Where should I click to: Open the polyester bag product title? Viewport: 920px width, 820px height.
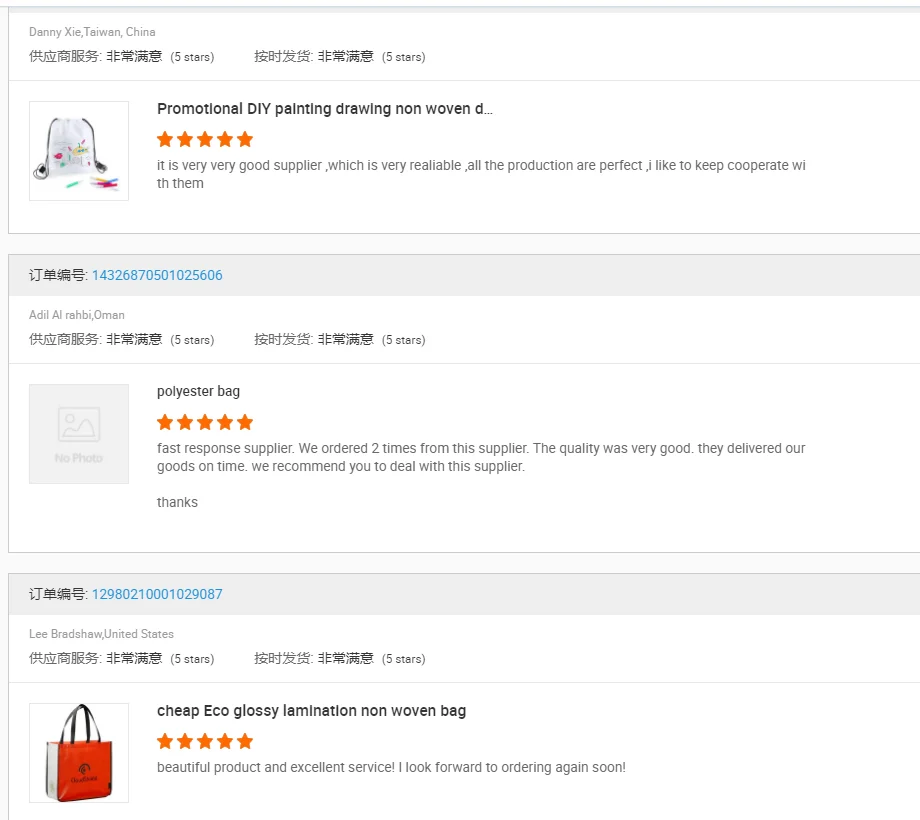coord(198,392)
